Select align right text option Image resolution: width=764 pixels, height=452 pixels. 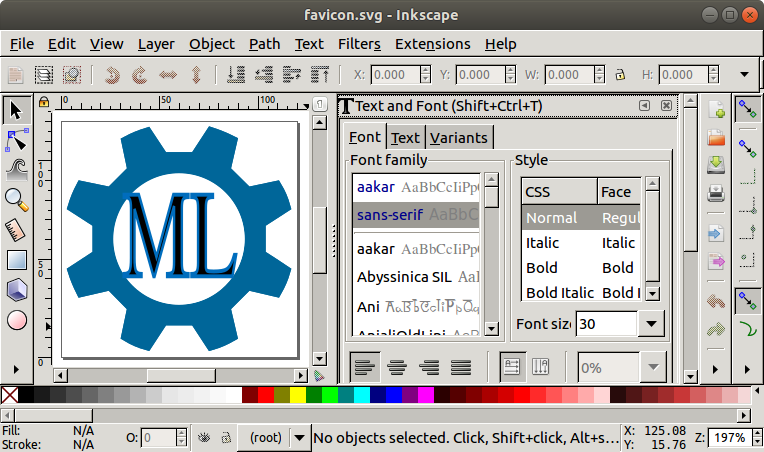[429, 367]
